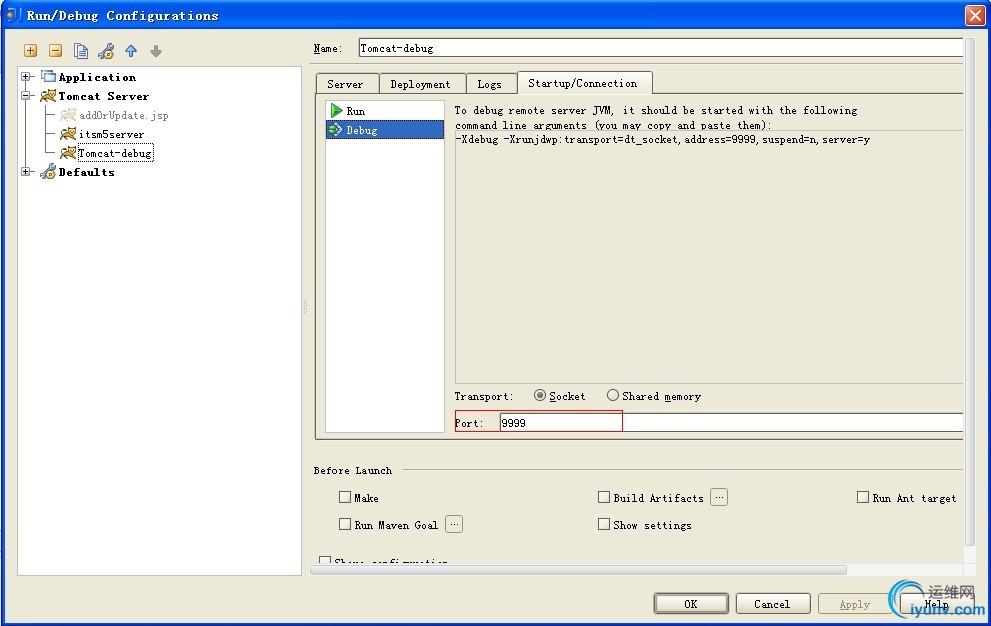Click the itsm5server Tomcat icon
The height and width of the screenshot is (626, 991).
pos(68,133)
